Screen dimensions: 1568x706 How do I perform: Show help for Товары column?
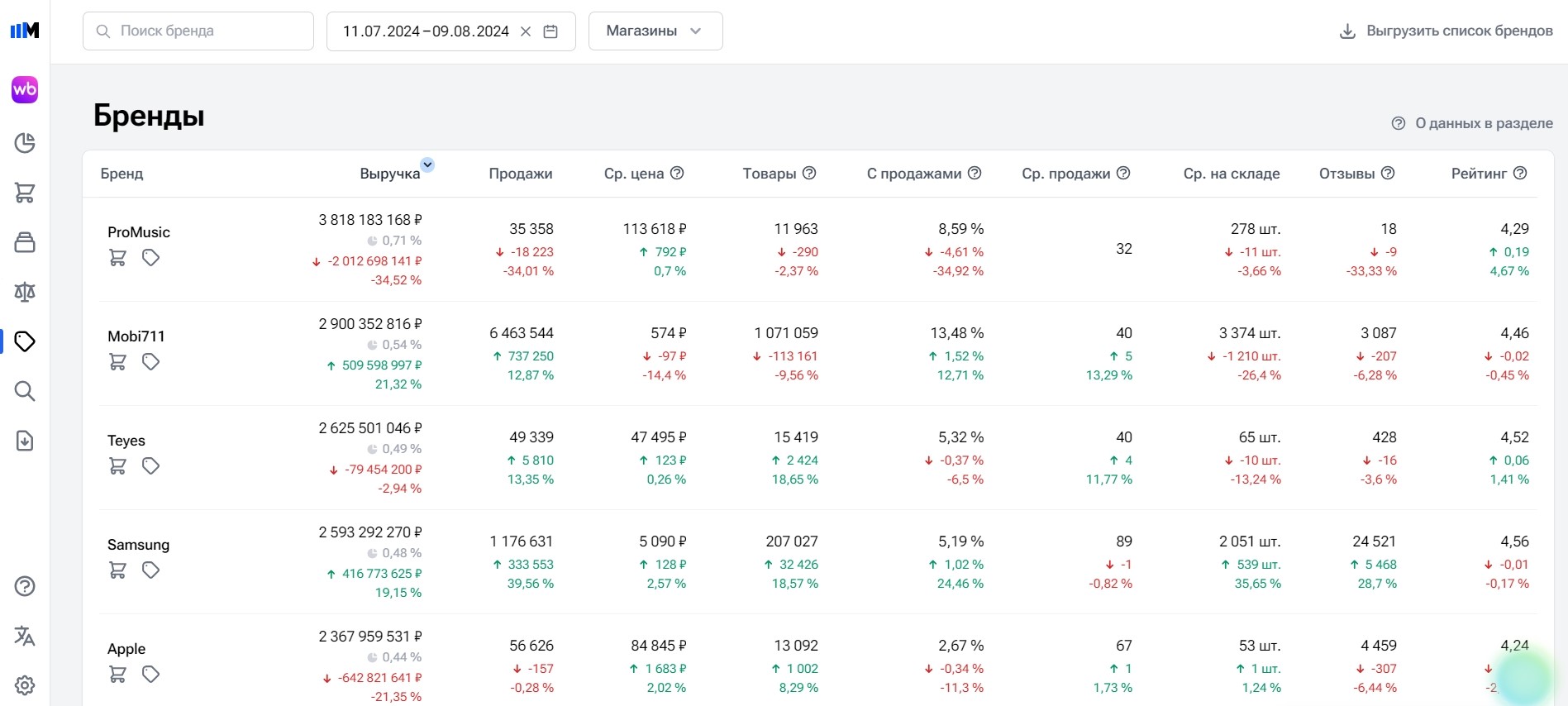point(809,173)
